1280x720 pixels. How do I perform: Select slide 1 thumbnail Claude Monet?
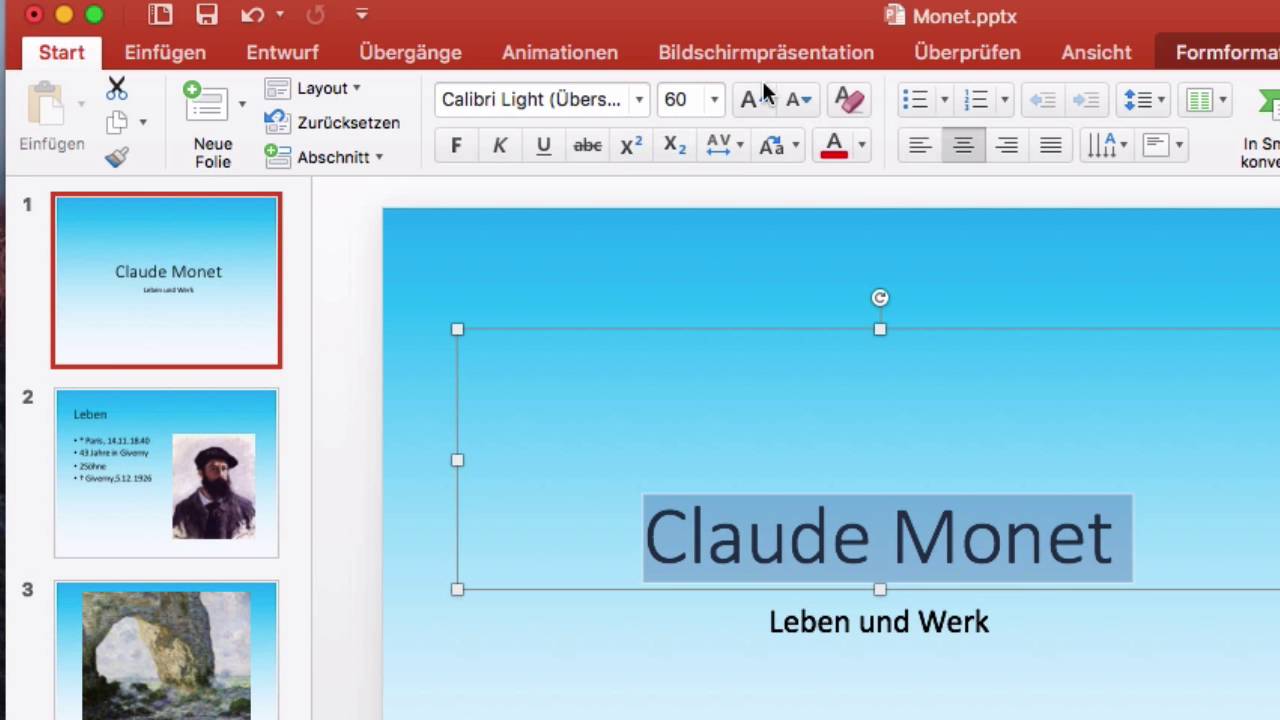pyautogui.click(x=167, y=281)
